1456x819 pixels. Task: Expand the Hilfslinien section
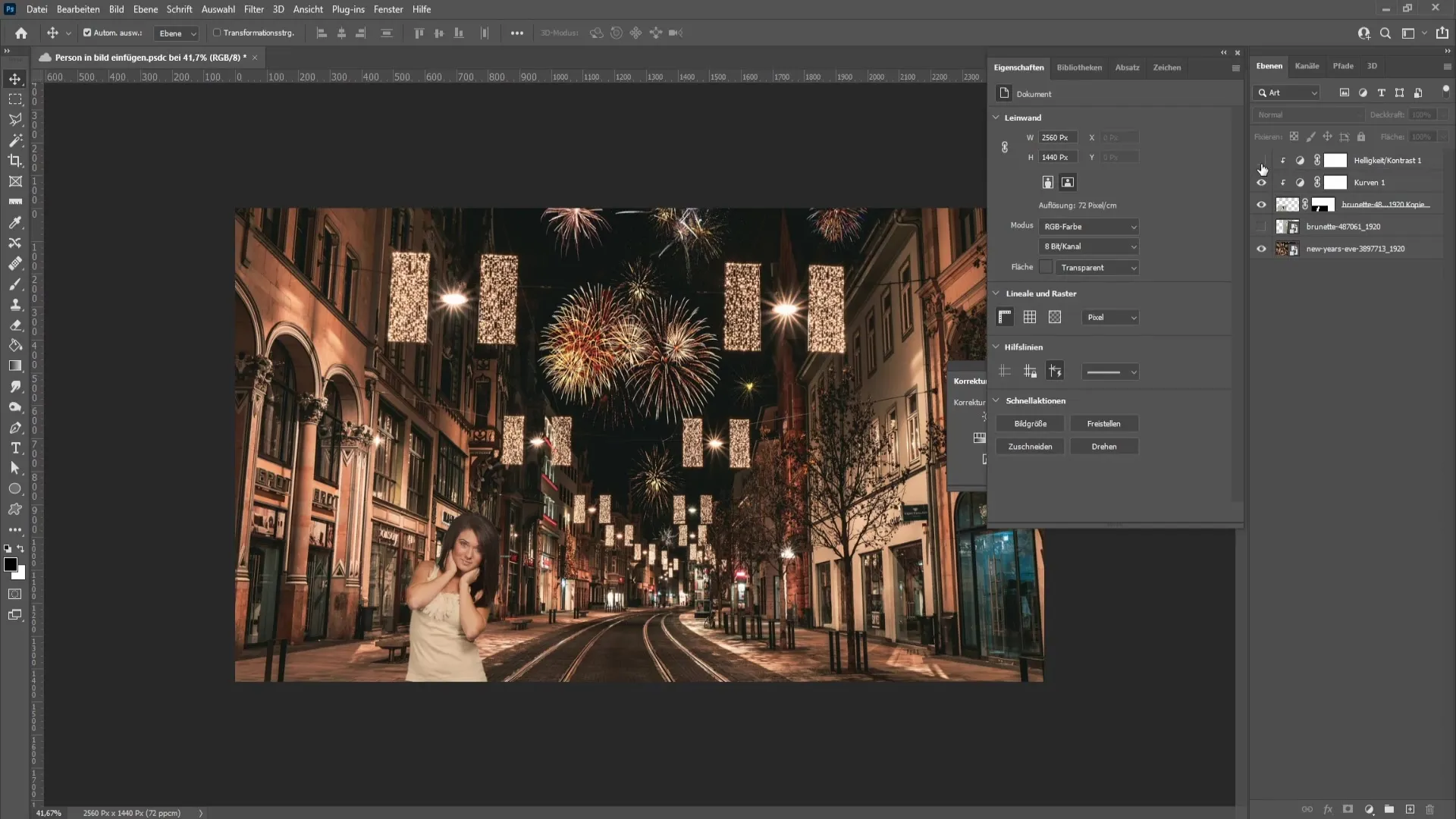click(997, 347)
